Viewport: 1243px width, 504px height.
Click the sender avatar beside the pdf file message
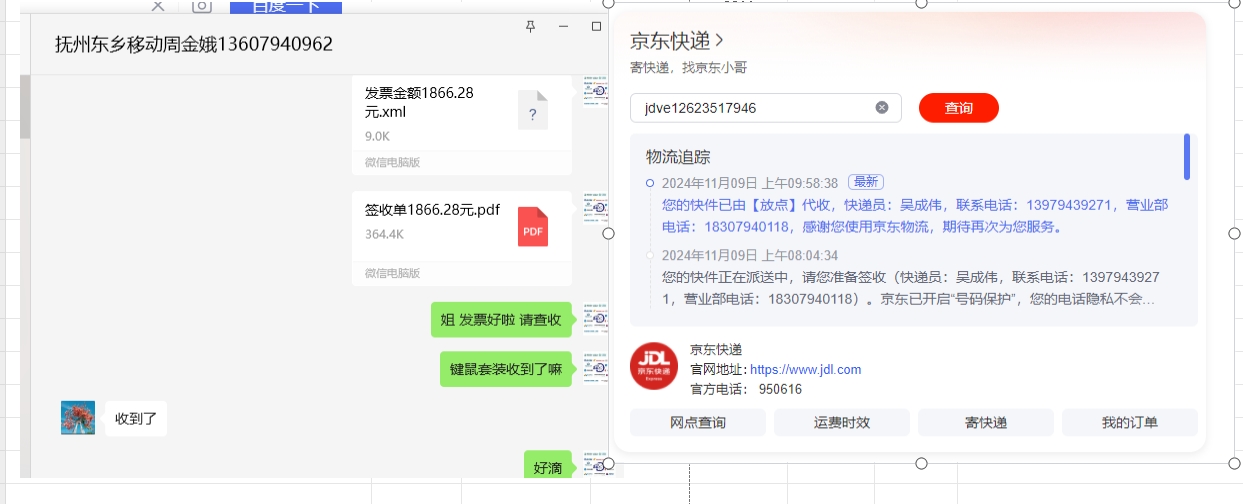pyautogui.click(x=596, y=208)
